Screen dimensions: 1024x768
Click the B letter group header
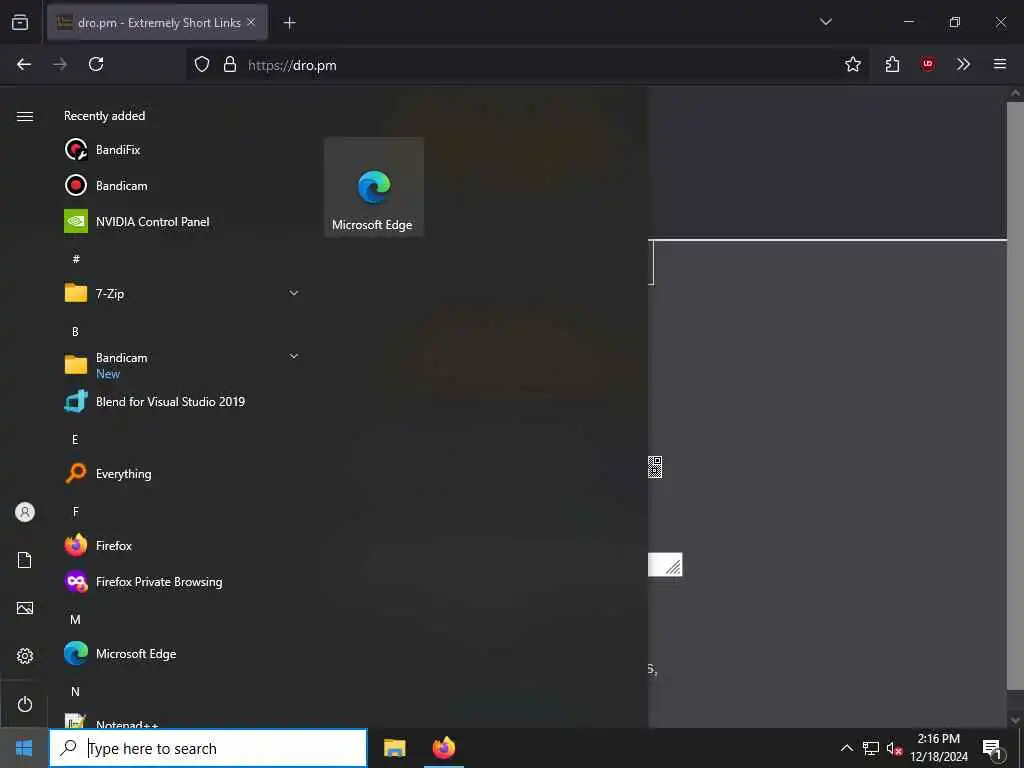coord(75,331)
